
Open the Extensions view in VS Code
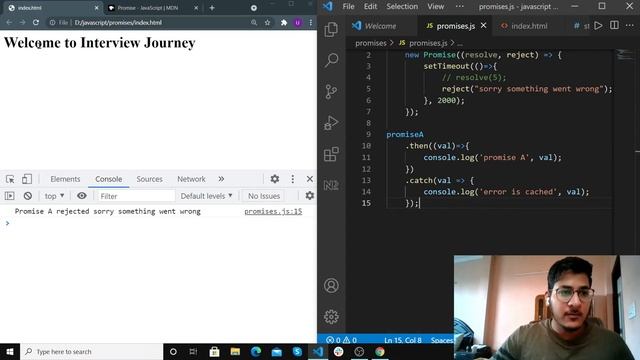331,154
